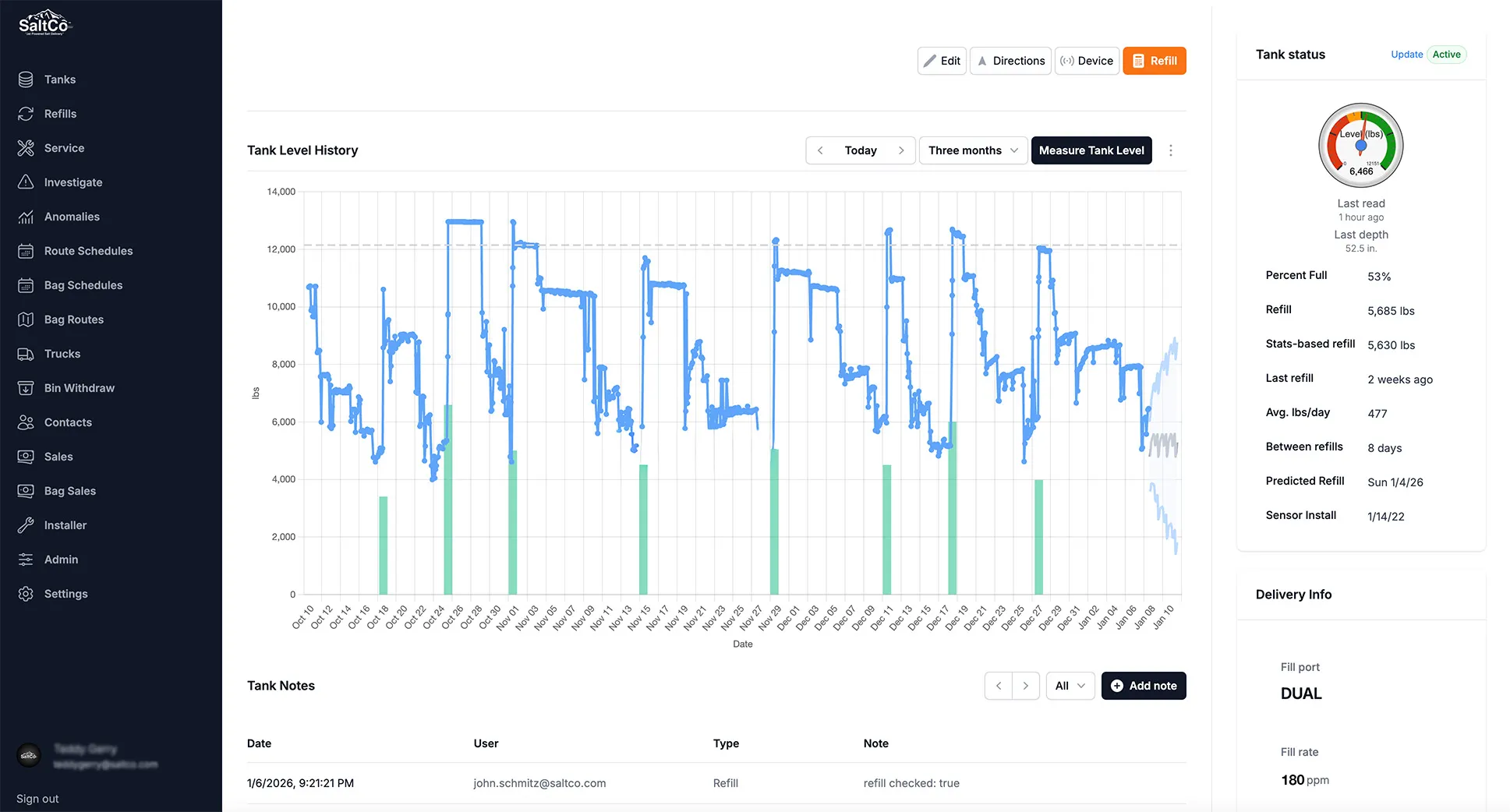The height and width of the screenshot is (812, 1510).
Task: Click the Update link in Tank status
Action: pos(1406,55)
